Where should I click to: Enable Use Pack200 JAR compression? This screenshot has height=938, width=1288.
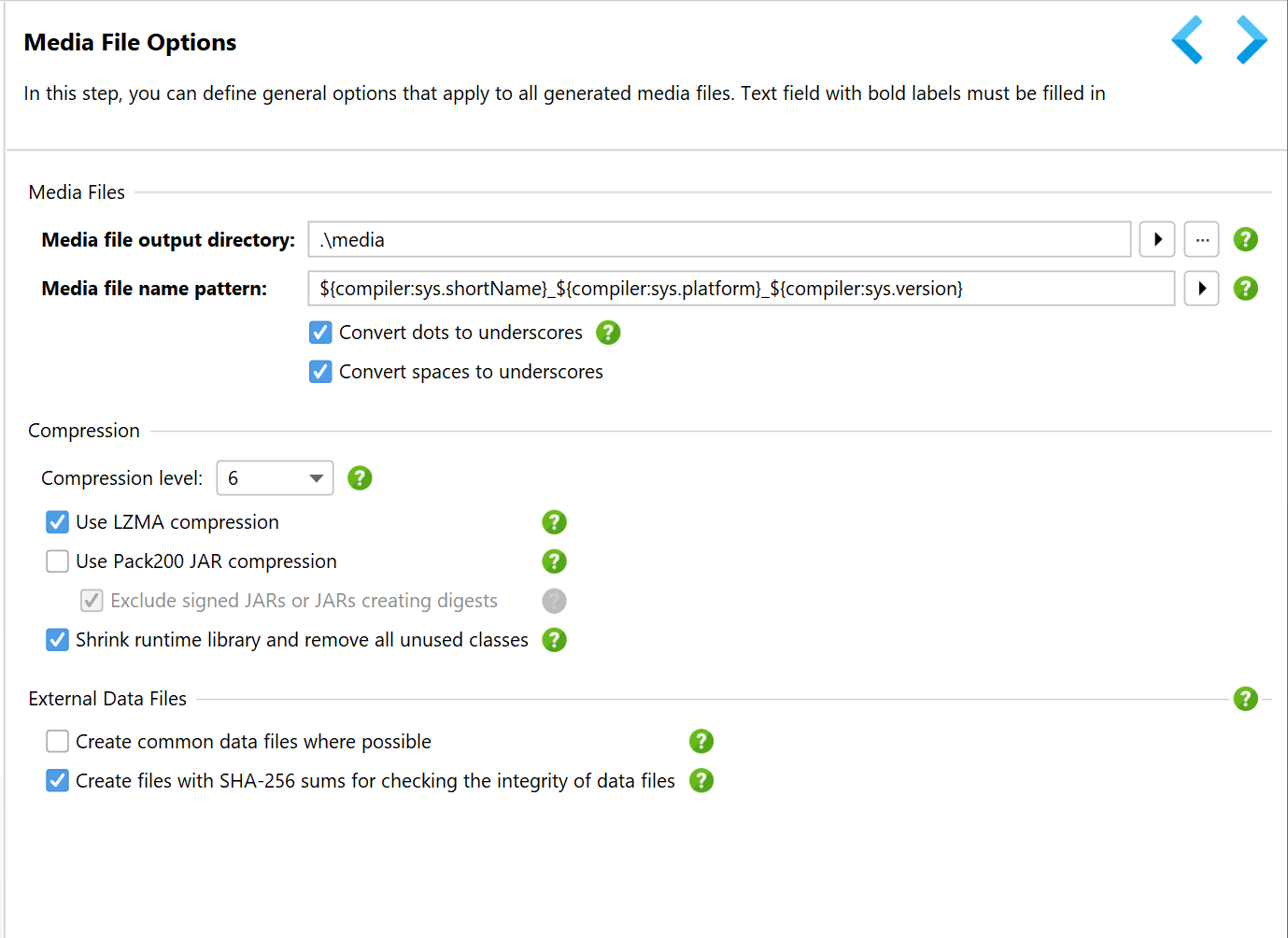[57, 561]
